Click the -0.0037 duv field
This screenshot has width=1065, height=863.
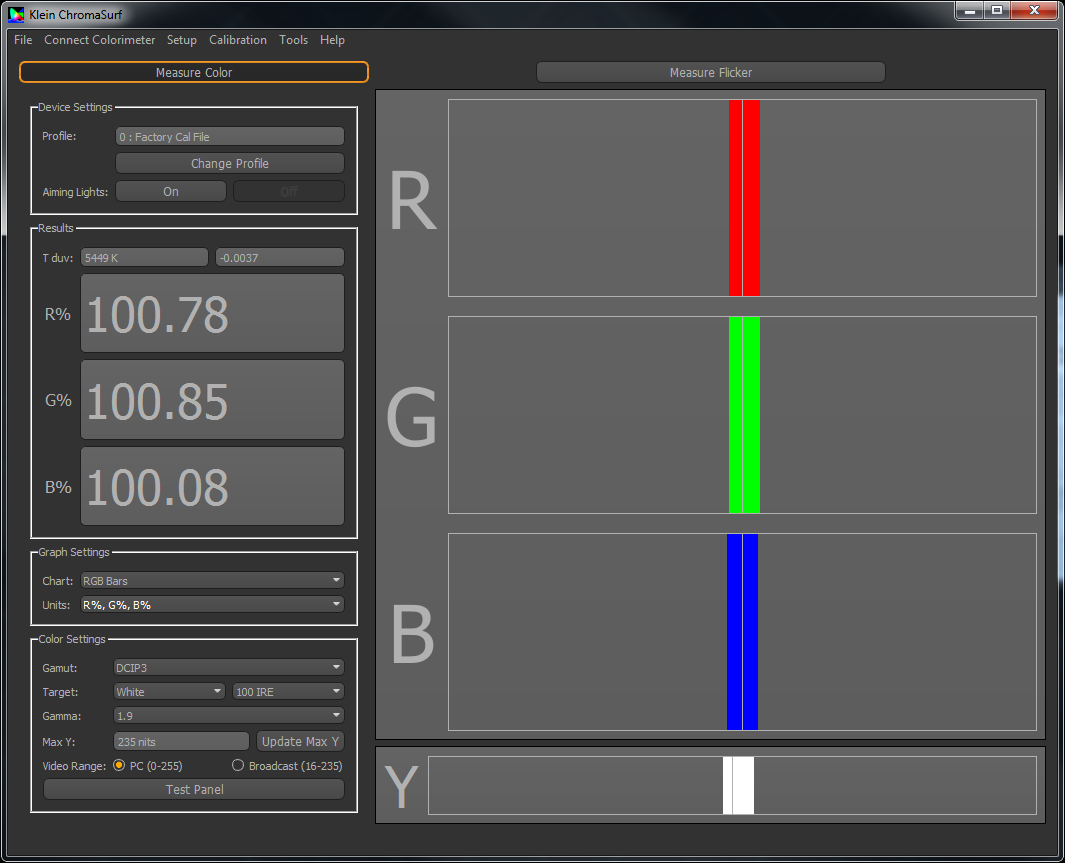(x=280, y=258)
